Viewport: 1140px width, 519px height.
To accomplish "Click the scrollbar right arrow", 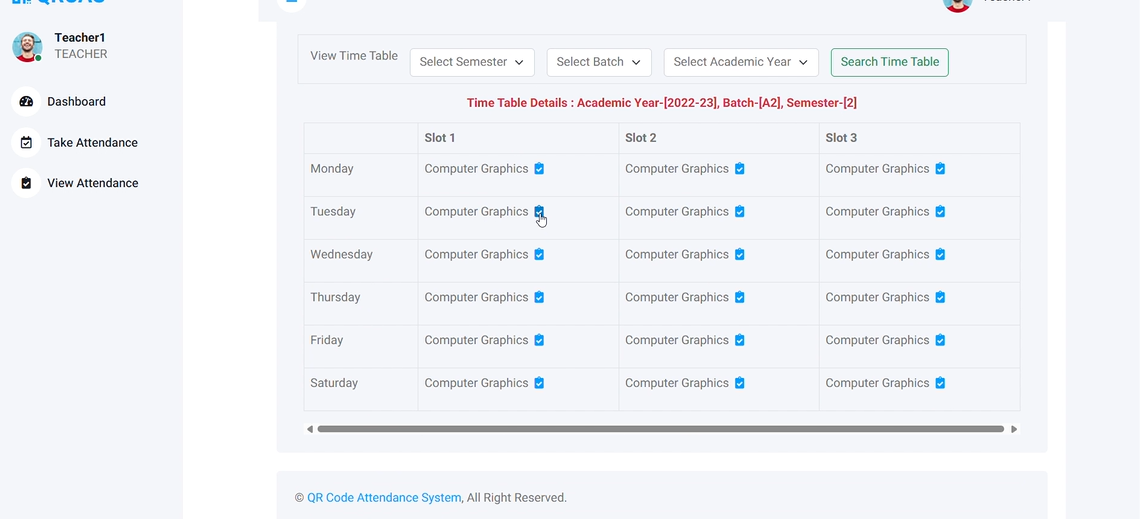I will pyautogui.click(x=1014, y=429).
